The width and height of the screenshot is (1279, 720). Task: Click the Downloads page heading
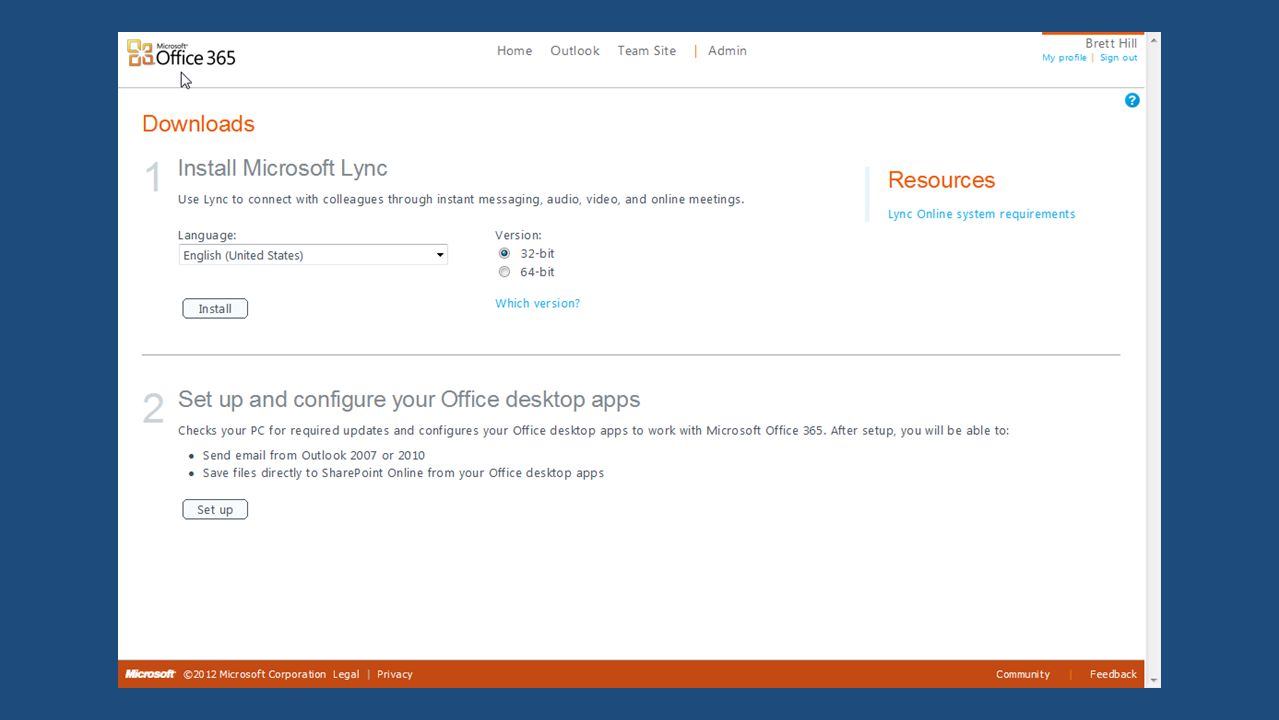click(x=198, y=124)
